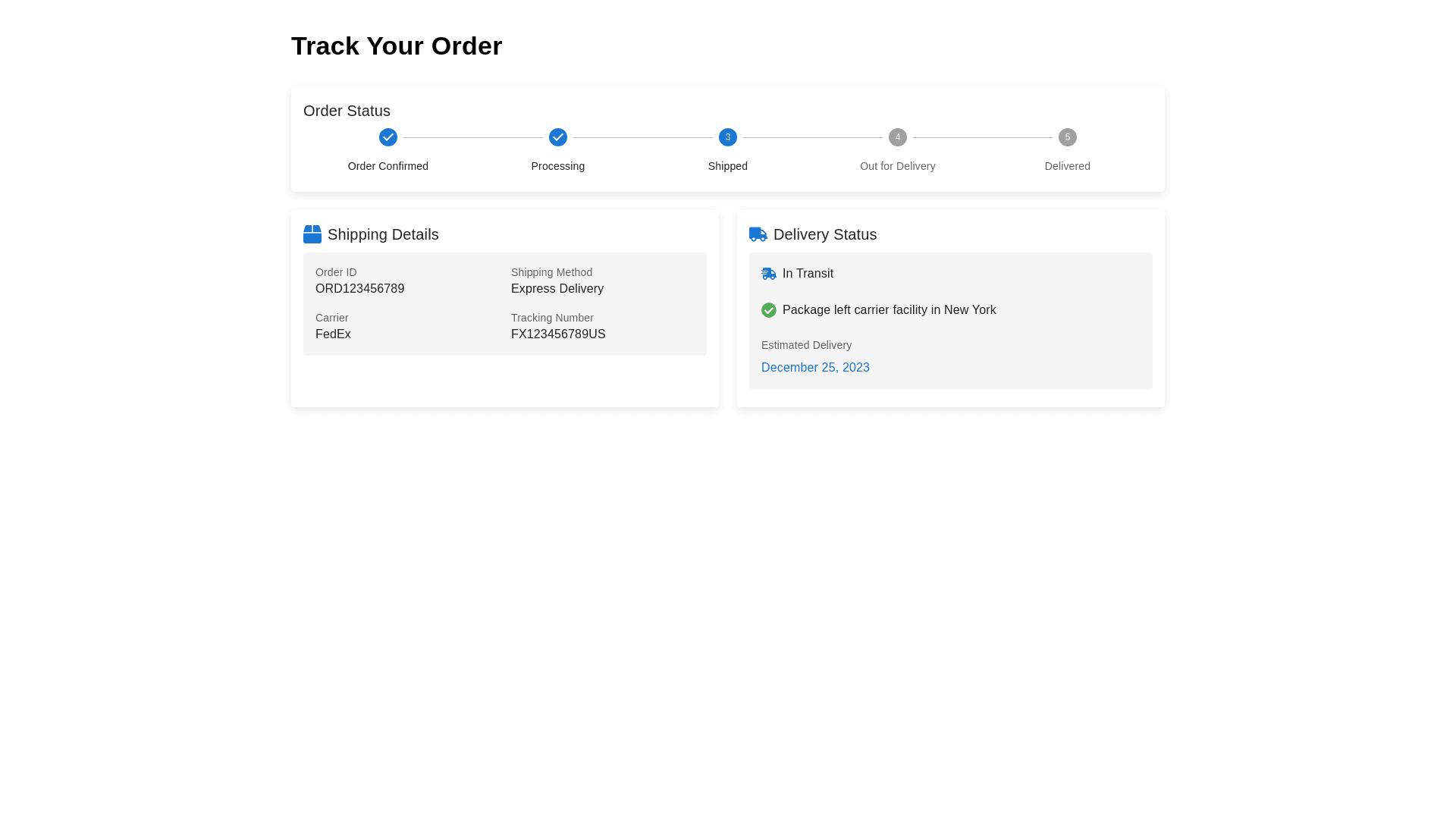Click the Delivered step label
Image resolution: width=1456 pixels, height=819 pixels.
coord(1067,166)
